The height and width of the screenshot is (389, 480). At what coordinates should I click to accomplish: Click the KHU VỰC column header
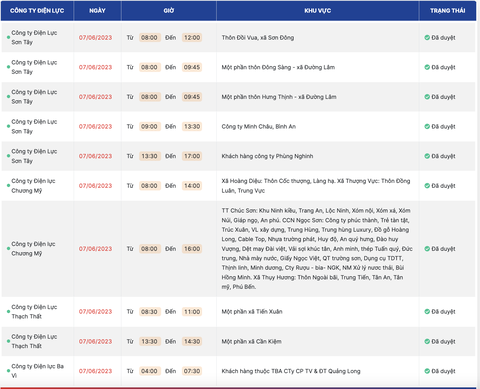318,11
